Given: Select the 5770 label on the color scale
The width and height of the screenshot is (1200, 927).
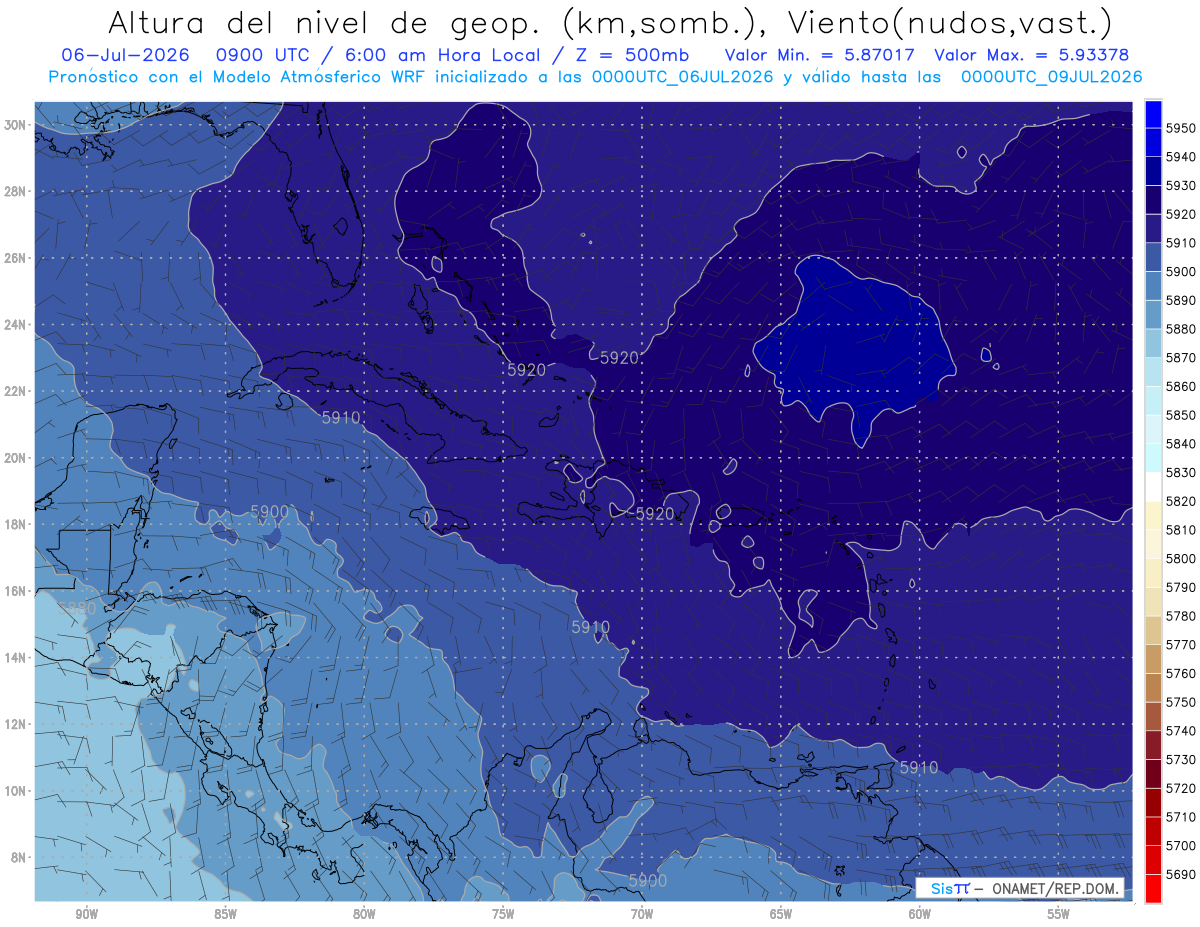Looking at the screenshot, I should tap(1181, 645).
